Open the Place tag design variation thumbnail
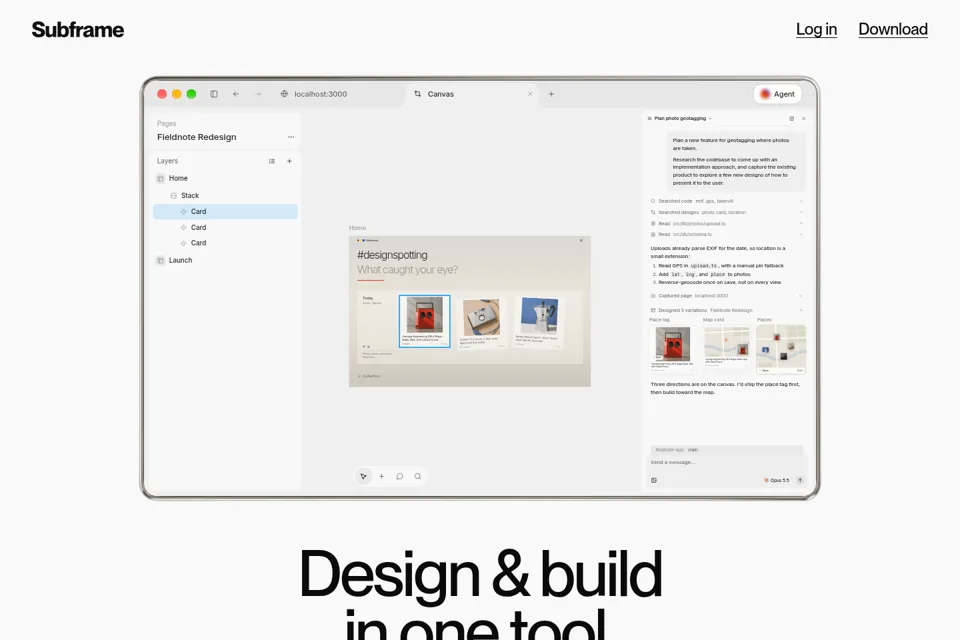 tap(673, 348)
